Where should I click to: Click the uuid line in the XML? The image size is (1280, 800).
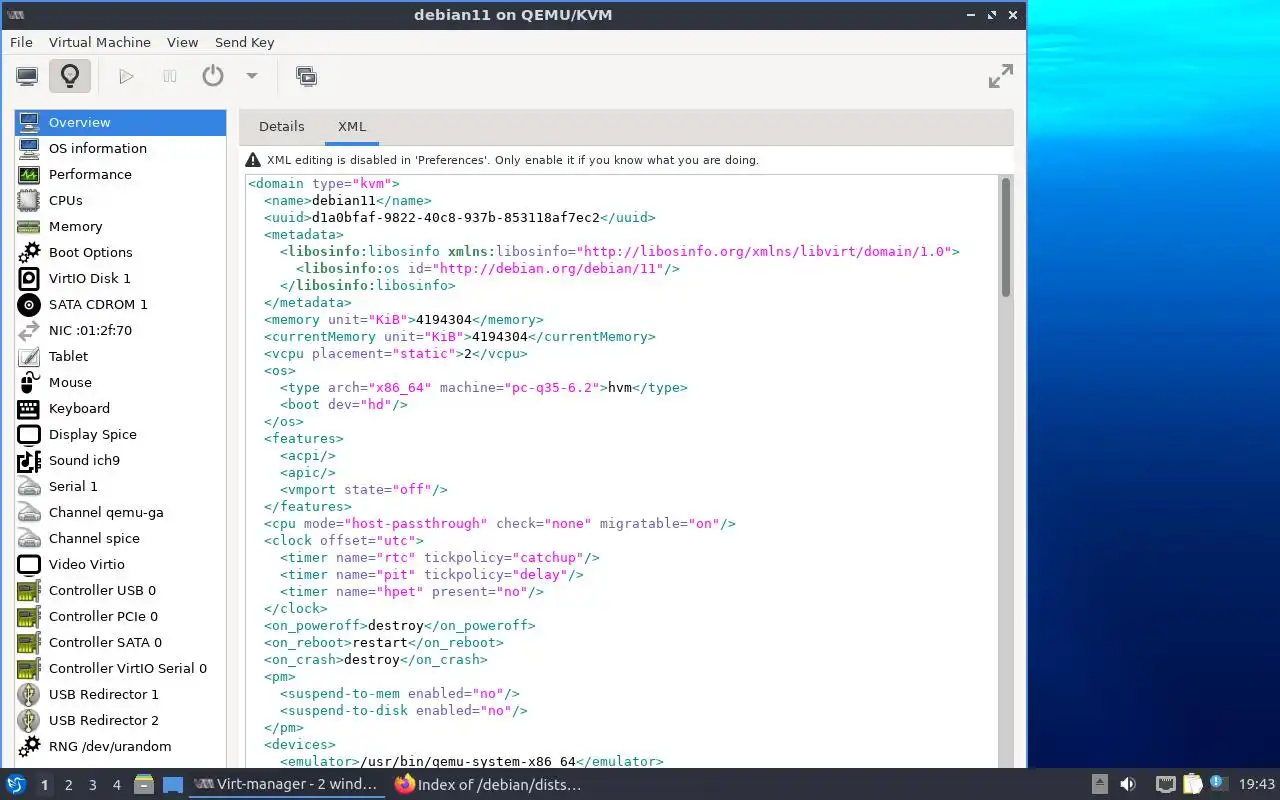coord(459,217)
